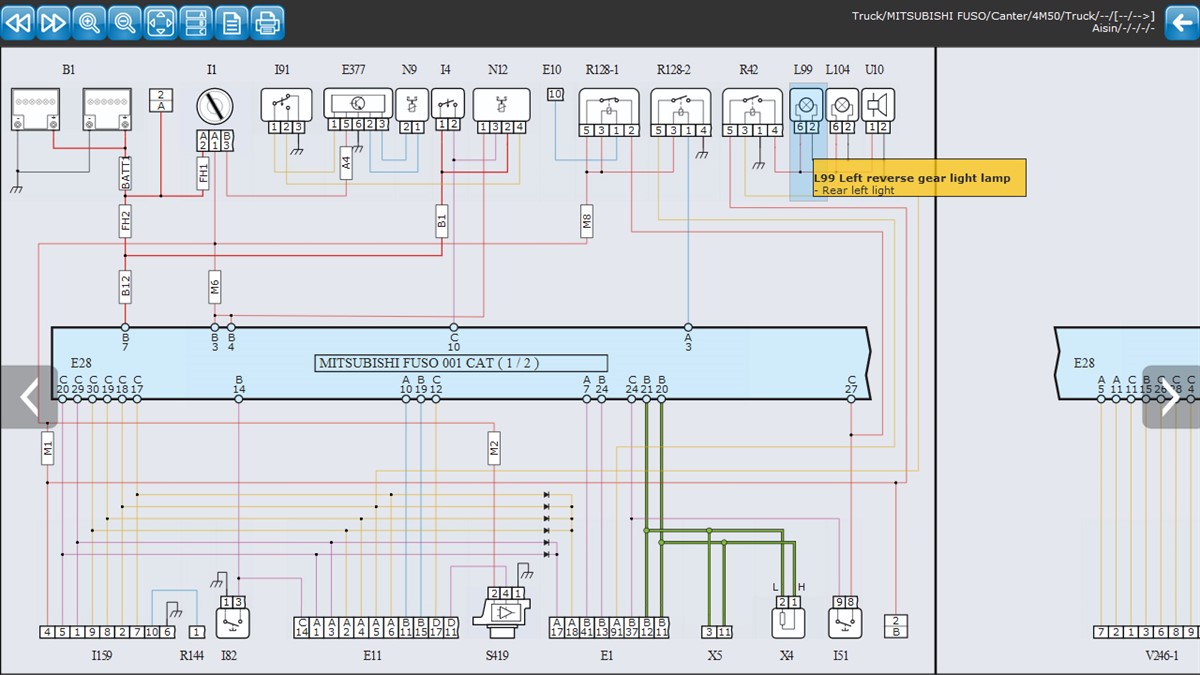
Task: Click the U10 horn/speaker component symbol
Action: 878,110
